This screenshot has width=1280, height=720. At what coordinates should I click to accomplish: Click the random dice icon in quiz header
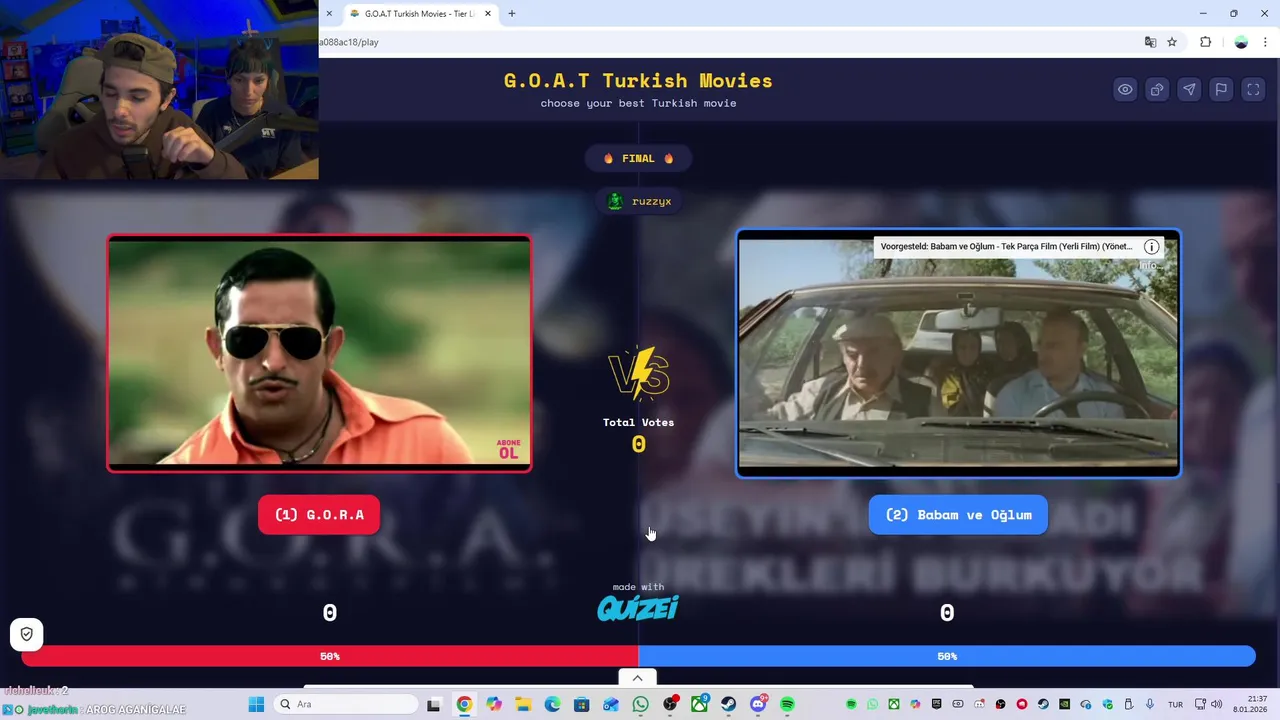(x=1157, y=89)
